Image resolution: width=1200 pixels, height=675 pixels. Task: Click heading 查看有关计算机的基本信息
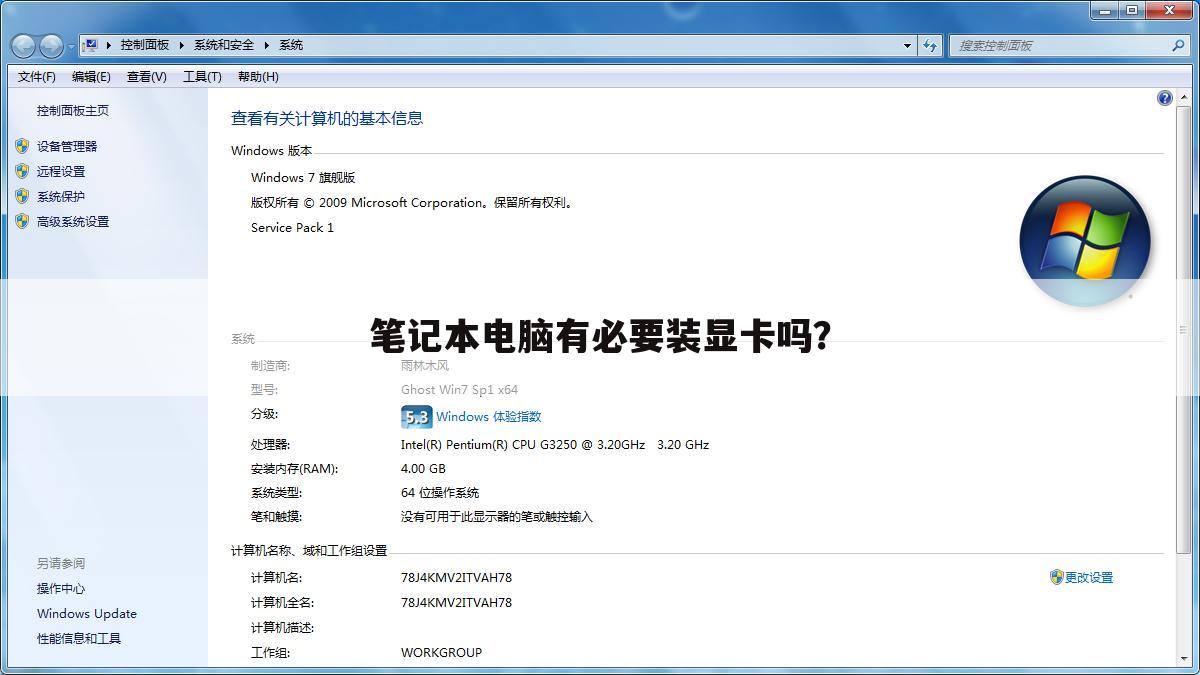(x=327, y=118)
